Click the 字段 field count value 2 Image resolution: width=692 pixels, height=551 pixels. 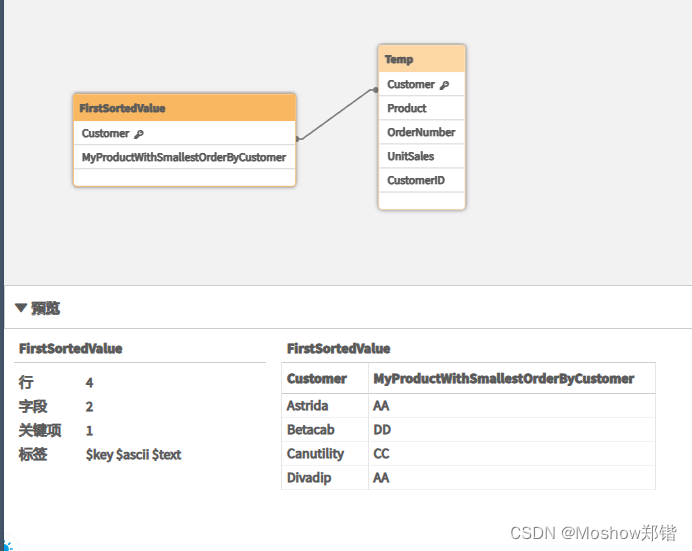(89, 406)
